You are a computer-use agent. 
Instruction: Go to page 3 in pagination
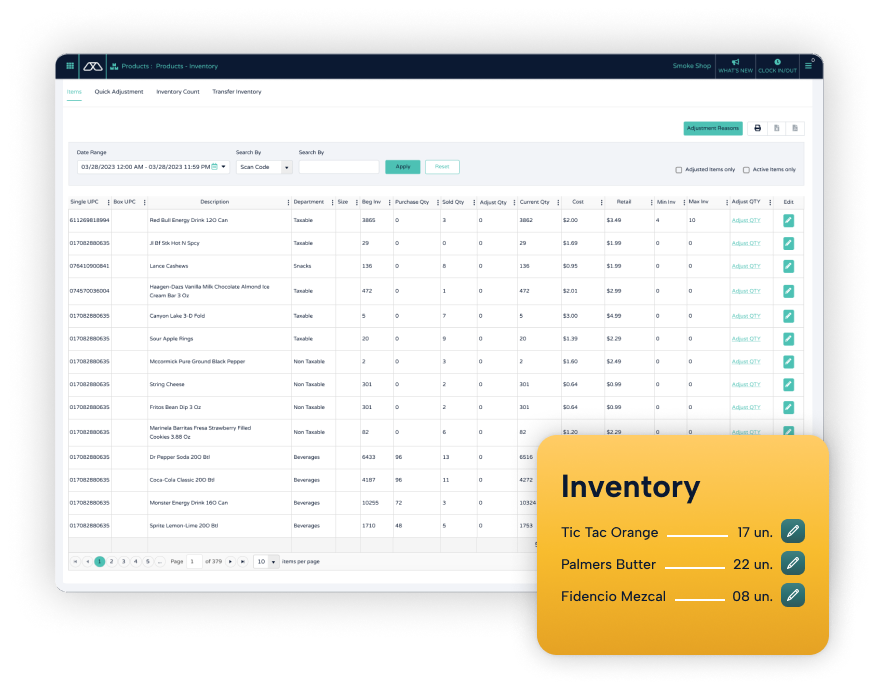(124, 561)
